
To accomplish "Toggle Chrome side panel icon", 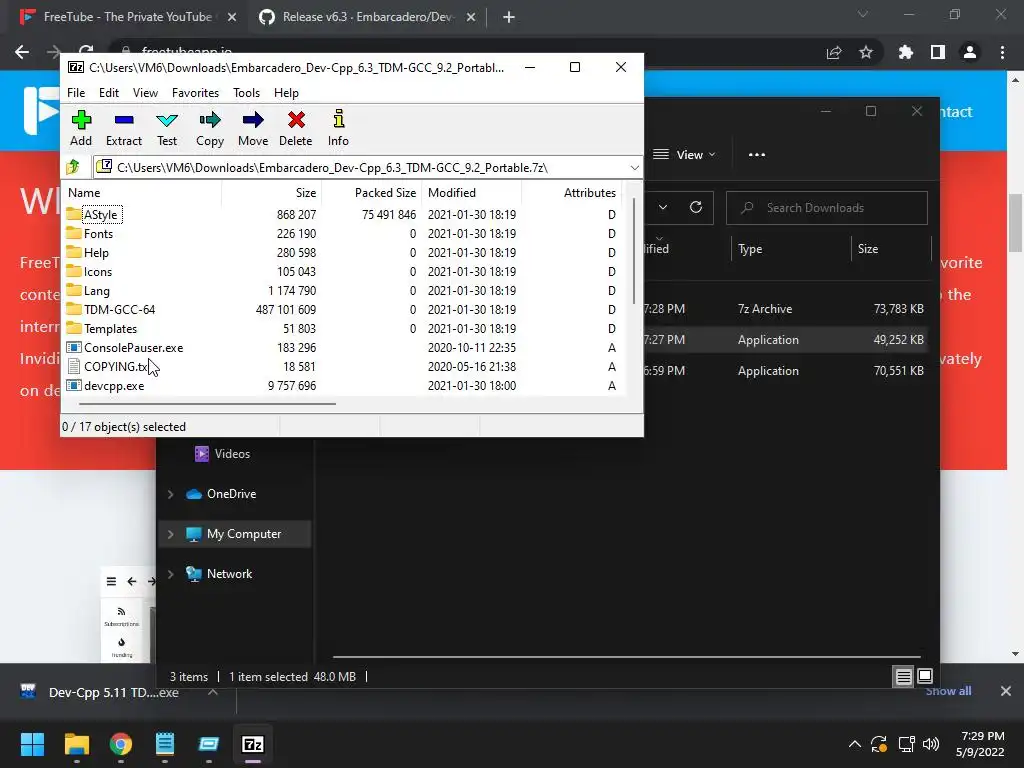I will (938, 52).
